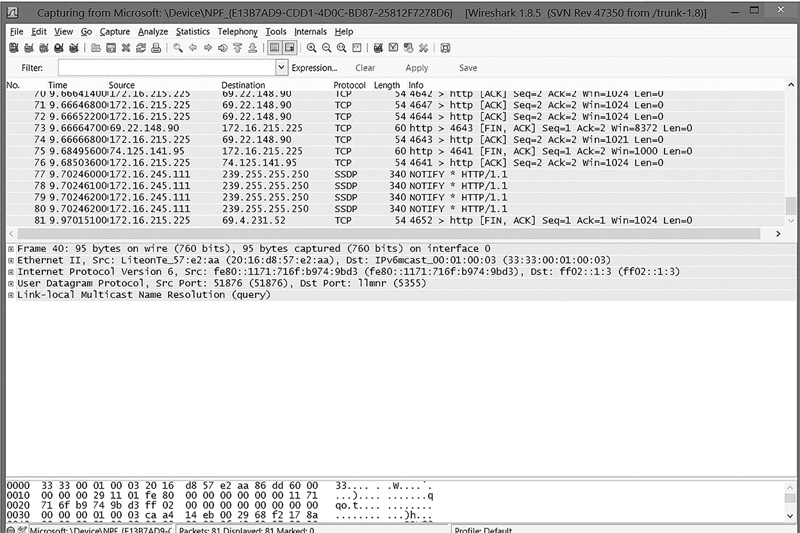The image size is (800, 533).
Task: Open the Edit menu
Action: [x=39, y=32]
